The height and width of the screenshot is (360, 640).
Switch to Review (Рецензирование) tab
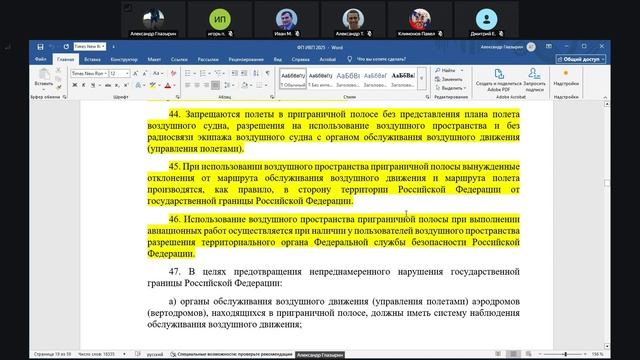[246, 59]
